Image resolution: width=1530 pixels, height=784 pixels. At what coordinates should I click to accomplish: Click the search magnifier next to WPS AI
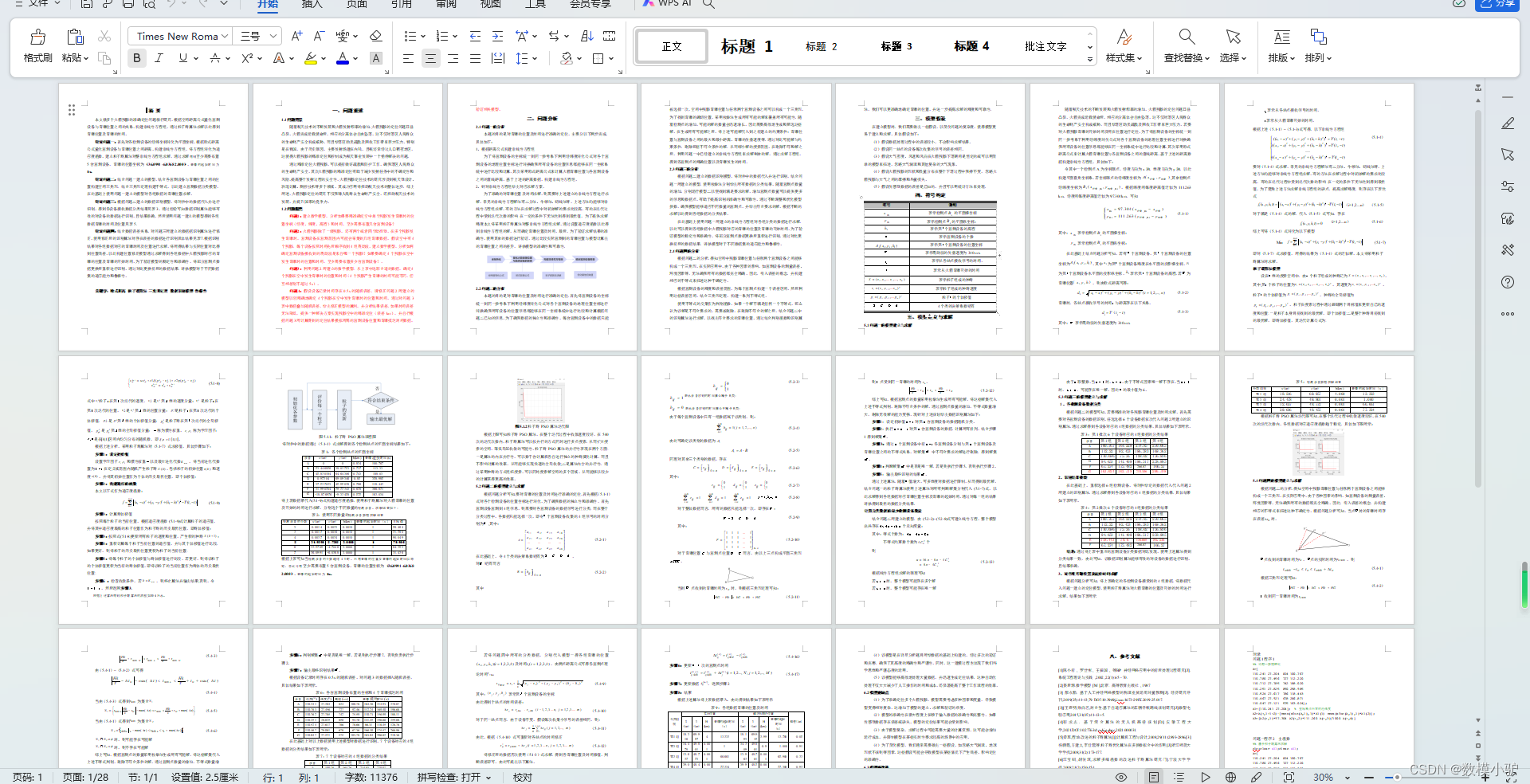pyautogui.click(x=708, y=4)
